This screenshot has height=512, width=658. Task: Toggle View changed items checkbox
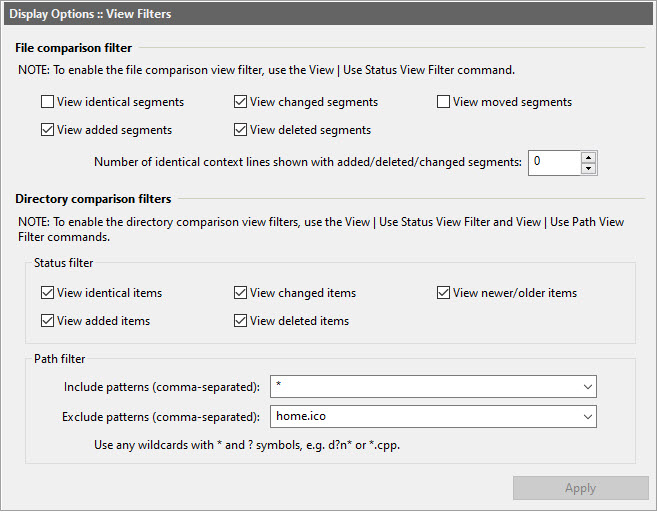tap(241, 293)
